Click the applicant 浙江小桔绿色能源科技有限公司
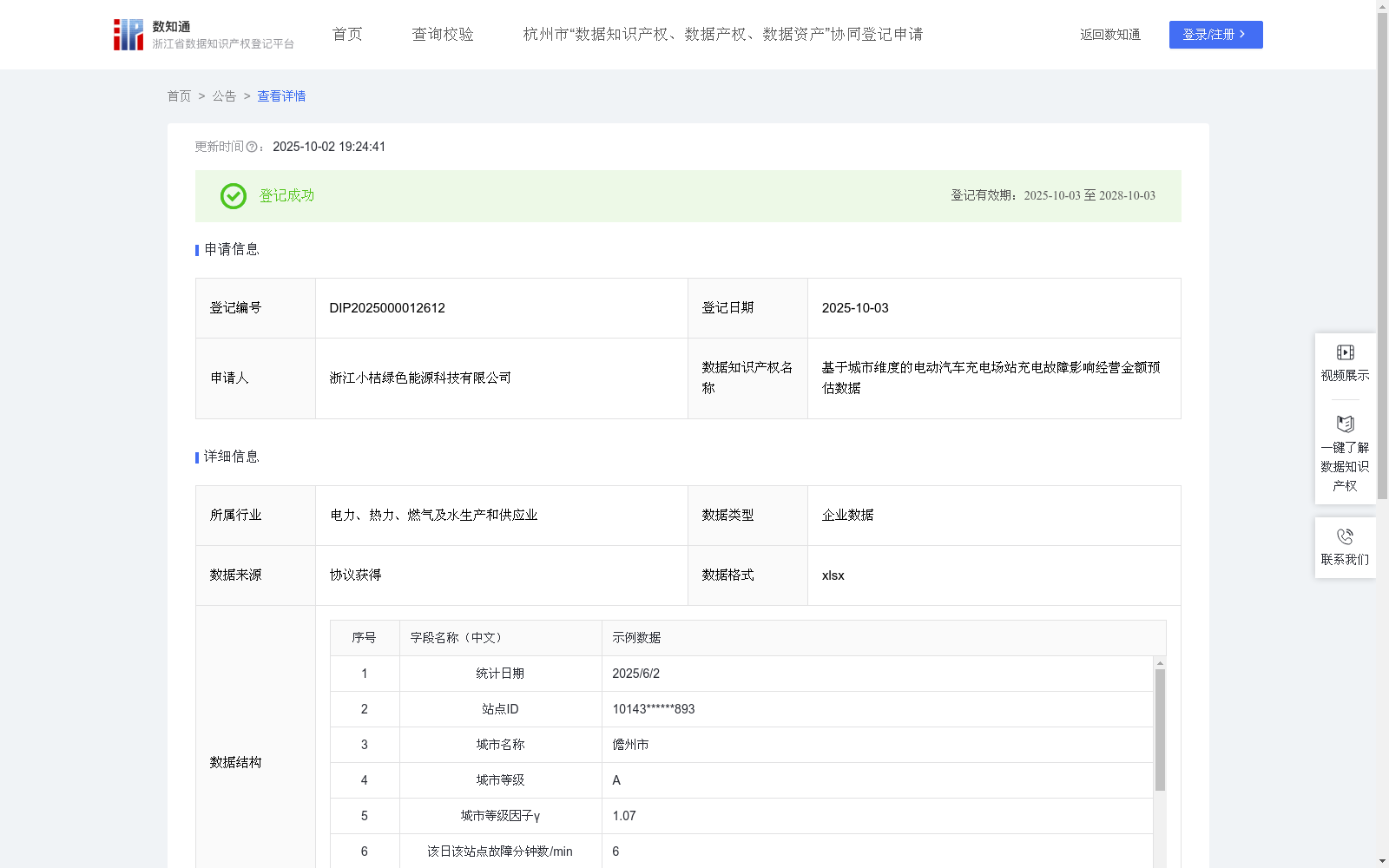 pos(420,378)
